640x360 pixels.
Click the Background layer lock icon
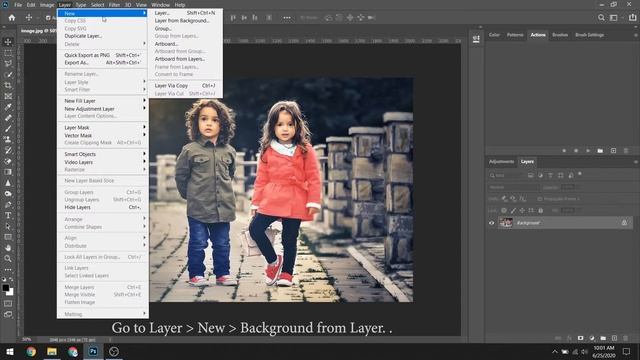[624, 222]
